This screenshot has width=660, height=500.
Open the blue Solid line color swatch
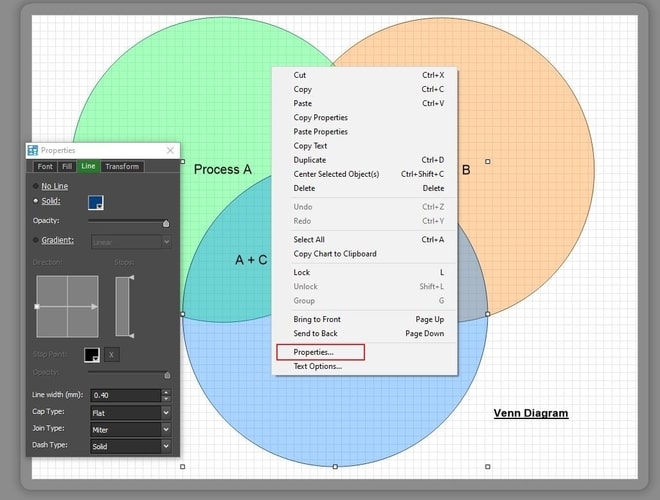(96, 202)
